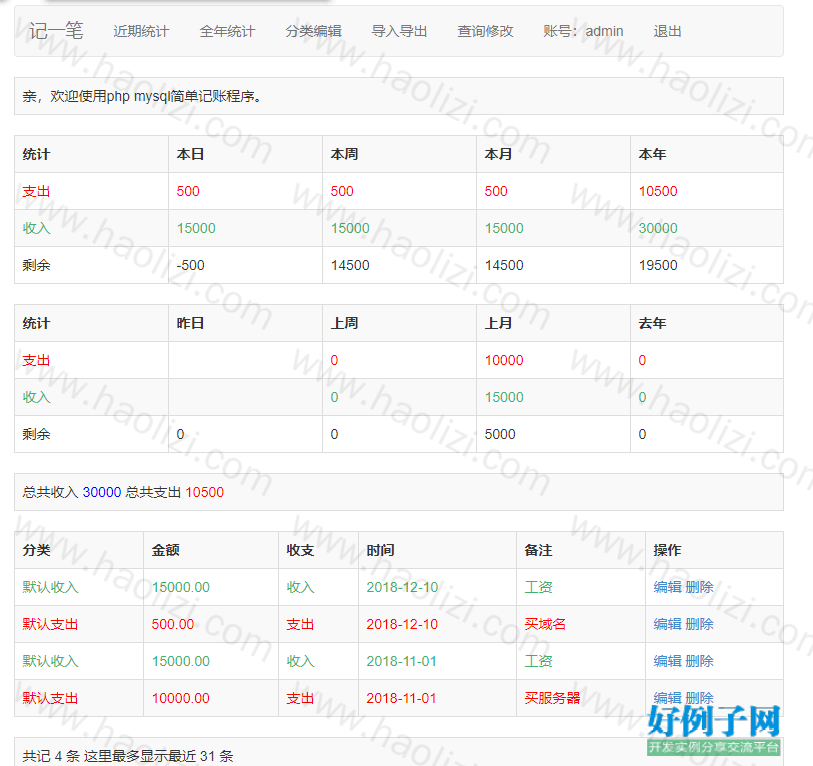
Task: Delete the 买域名 expense record
Action: pyautogui.click(x=699, y=624)
